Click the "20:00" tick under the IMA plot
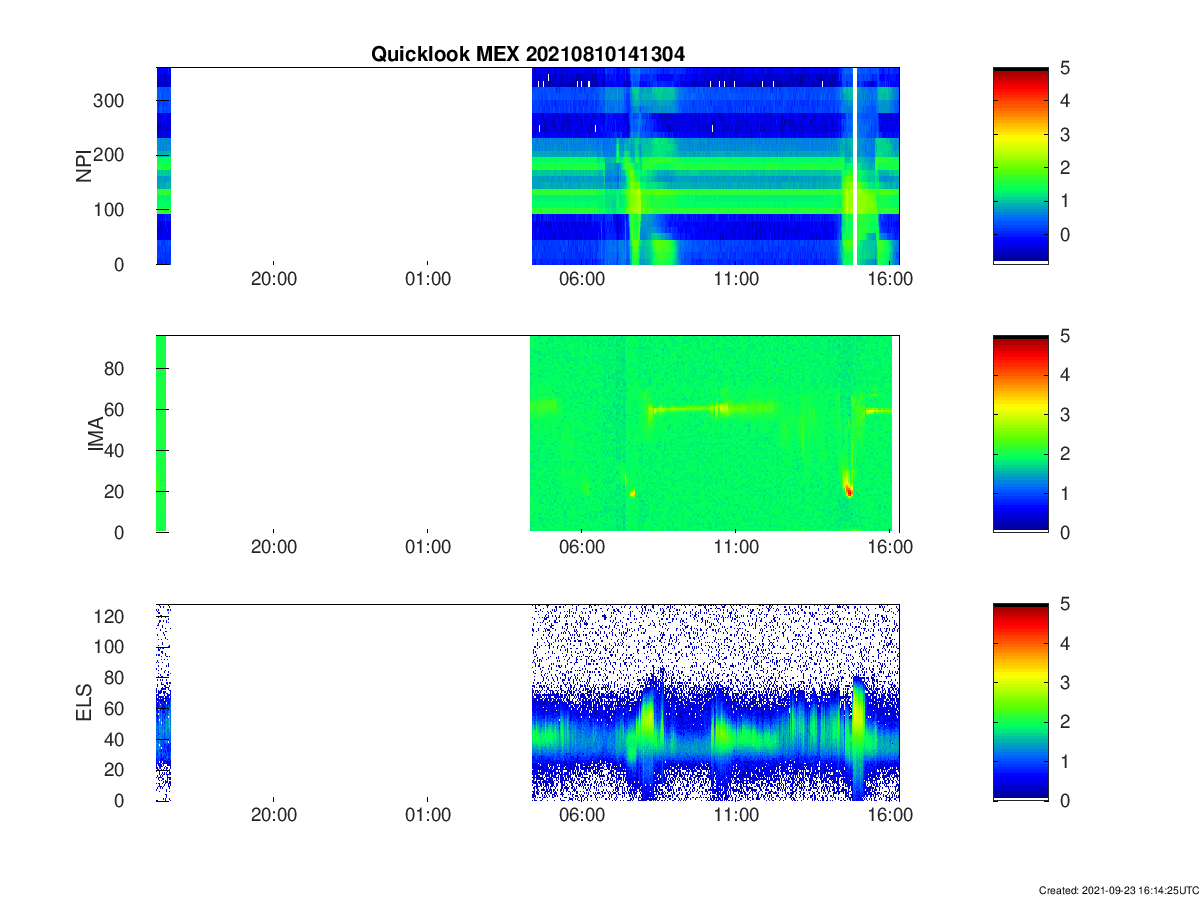The width and height of the screenshot is (1200, 900). [273, 548]
